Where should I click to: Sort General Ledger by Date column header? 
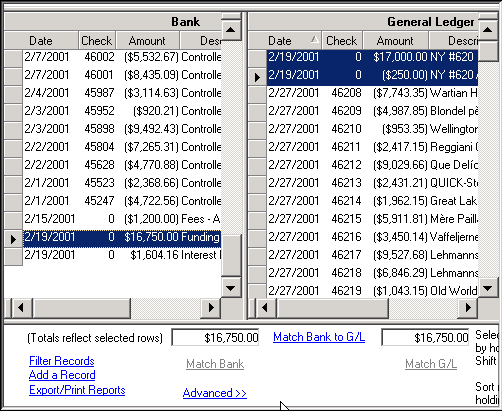pyautogui.click(x=285, y=41)
